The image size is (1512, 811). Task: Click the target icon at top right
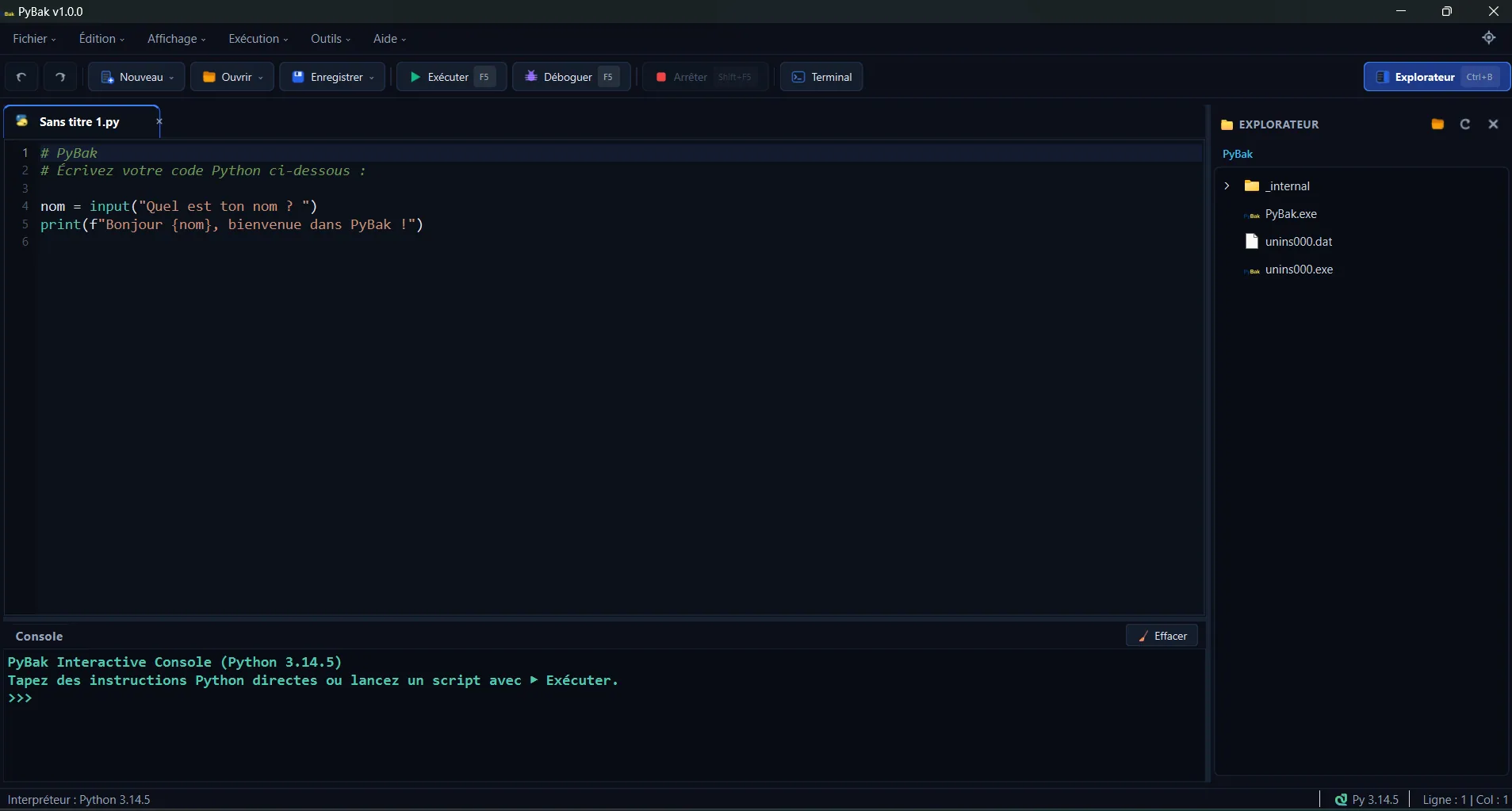[1488, 38]
